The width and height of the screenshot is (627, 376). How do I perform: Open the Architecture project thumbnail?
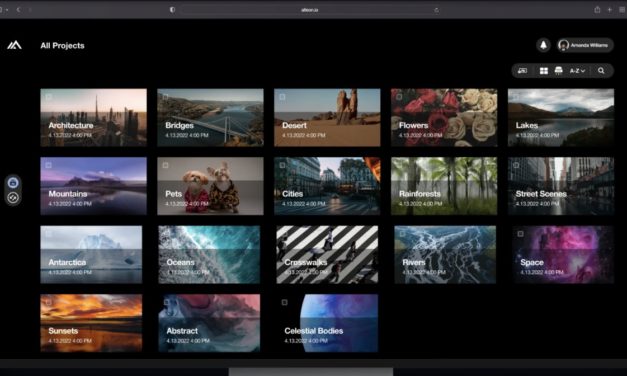(x=94, y=118)
